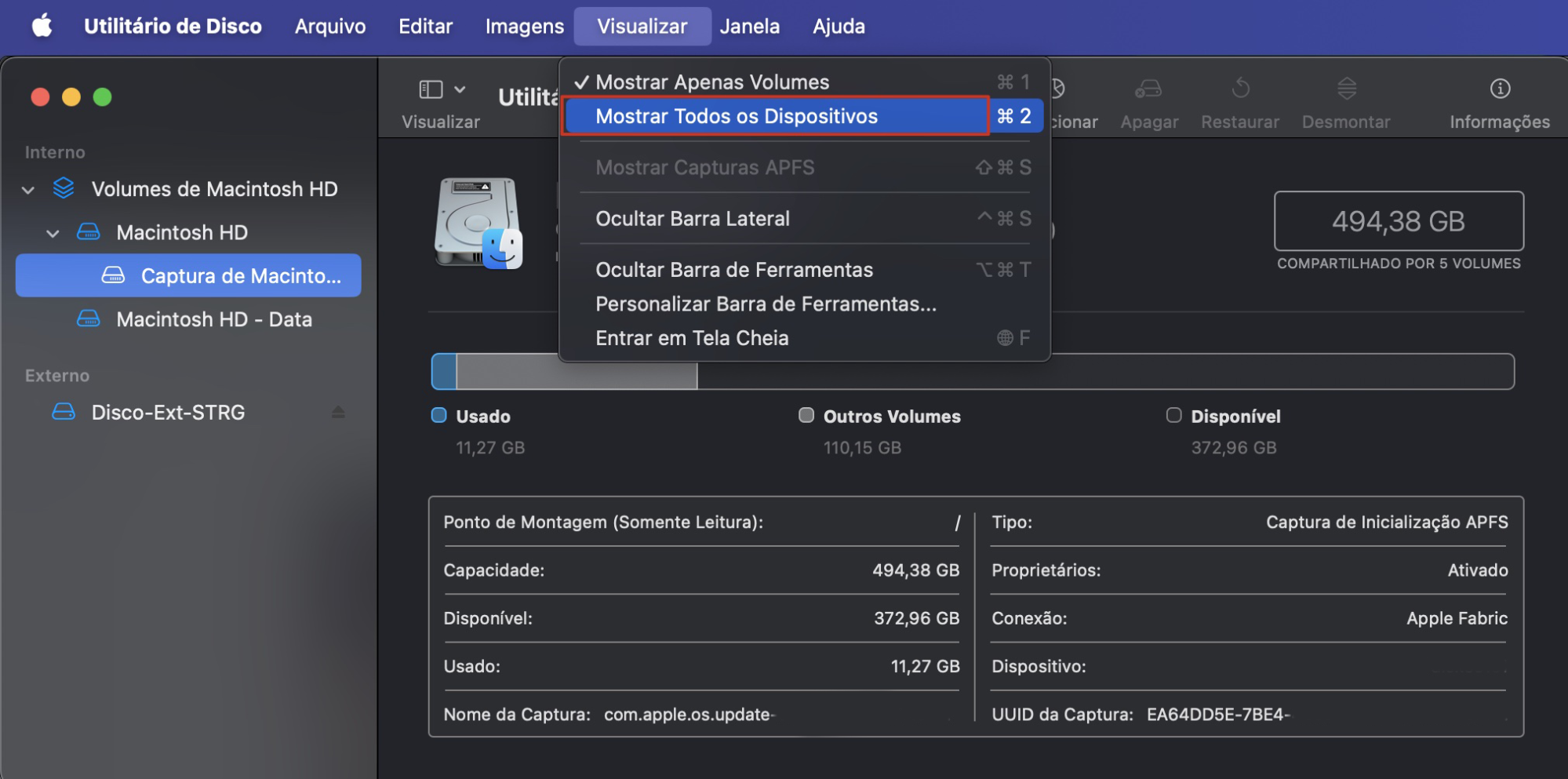
Task: Click the Visualizar toolbar label
Action: point(441,122)
